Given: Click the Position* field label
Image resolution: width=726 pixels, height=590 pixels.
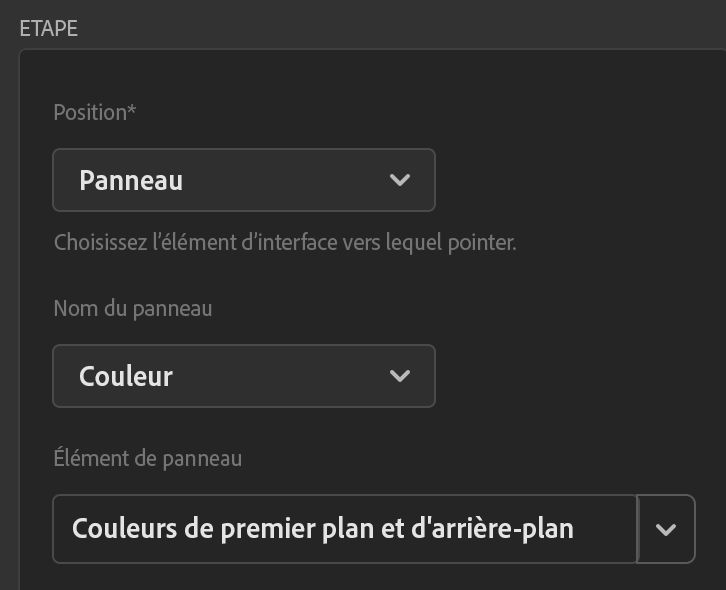Looking at the screenshot, I should [90, 112].
